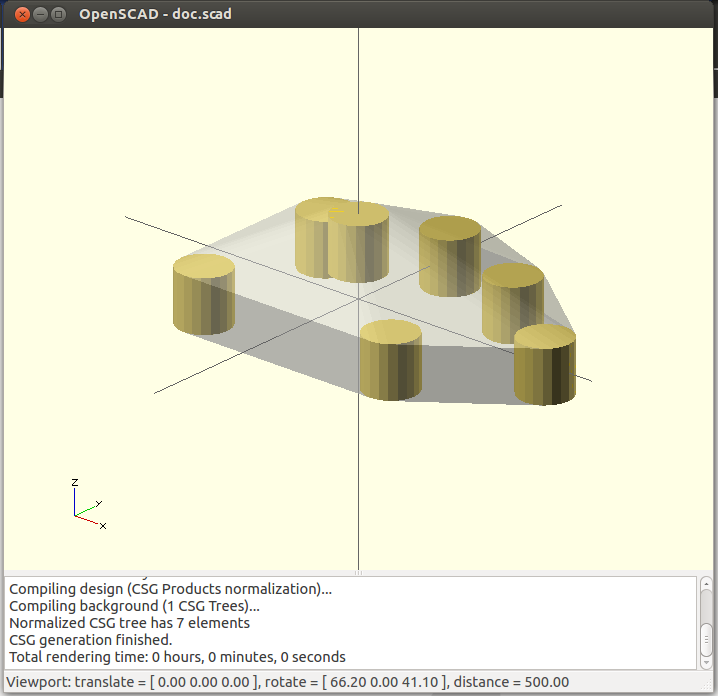
Task: Minimize the OpenSCAD doc.scad window
Action: tap(38, 14)
